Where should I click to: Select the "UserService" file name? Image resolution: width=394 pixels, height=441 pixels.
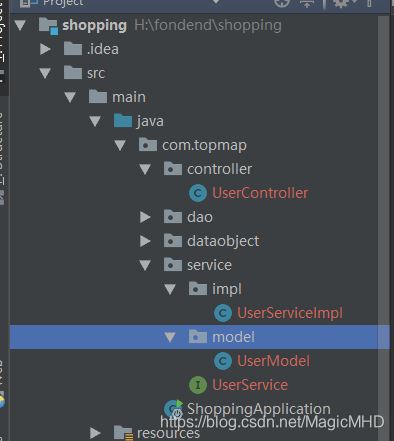click(x=250, y=385)
